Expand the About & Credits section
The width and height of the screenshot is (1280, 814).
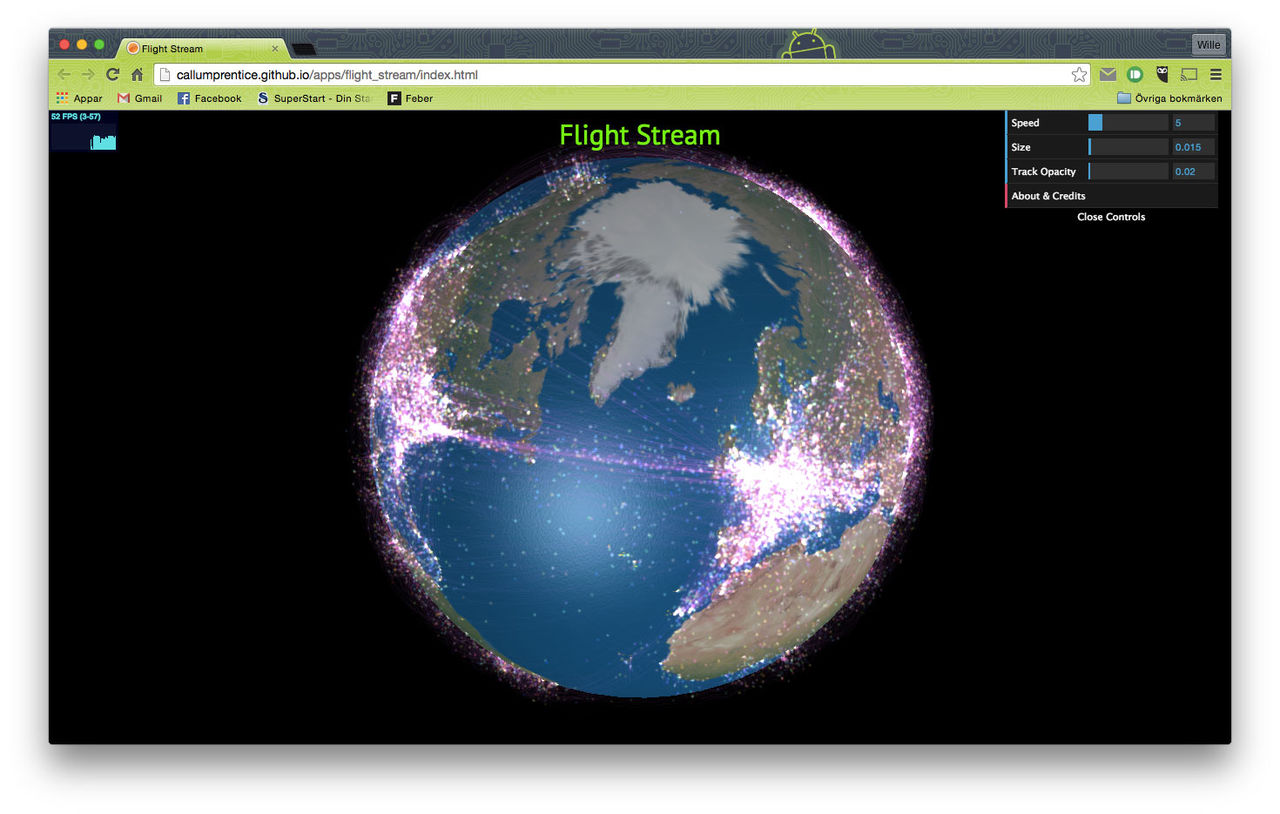point(1048,196)
